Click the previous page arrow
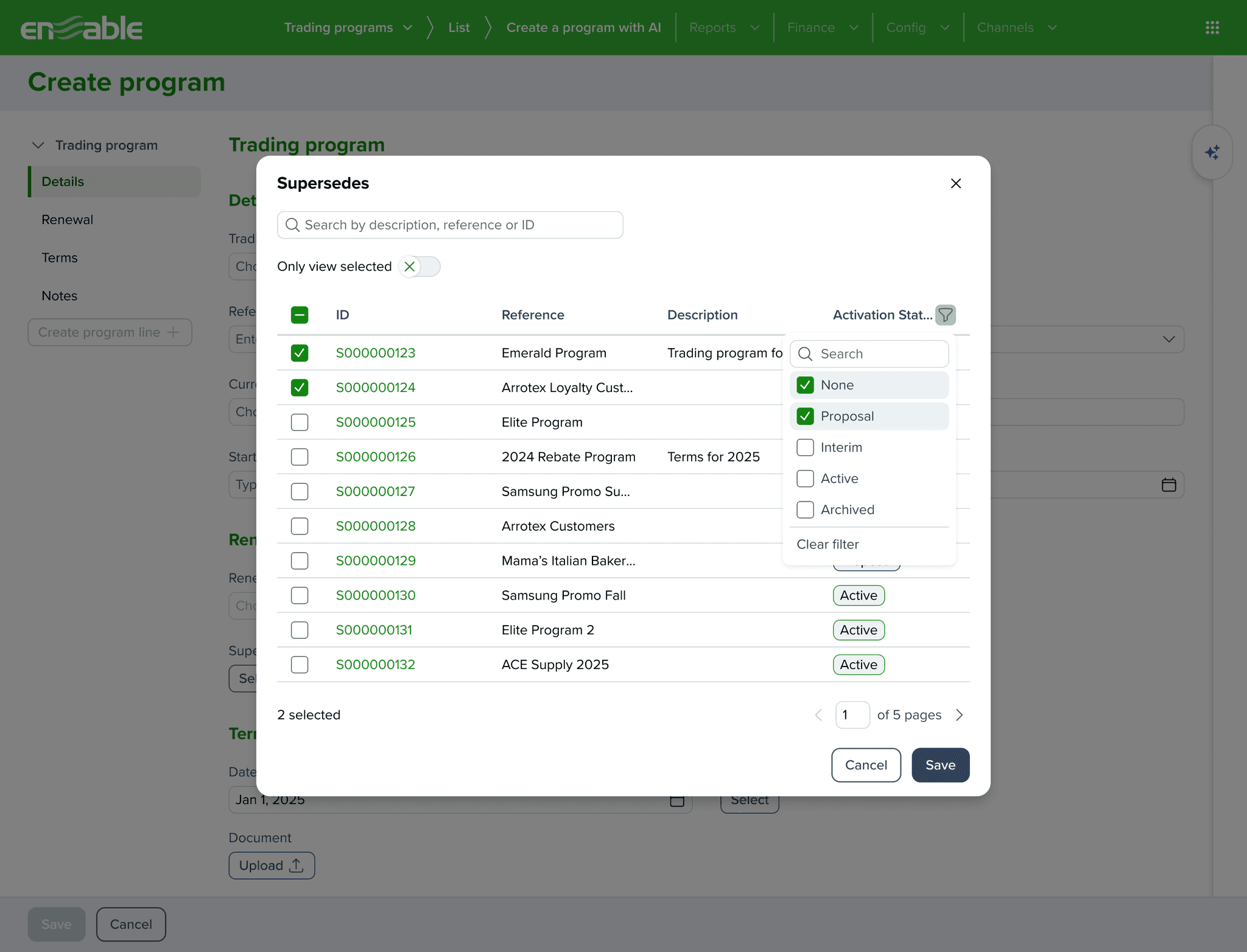The image size is (1247, 952). [818, 715]
